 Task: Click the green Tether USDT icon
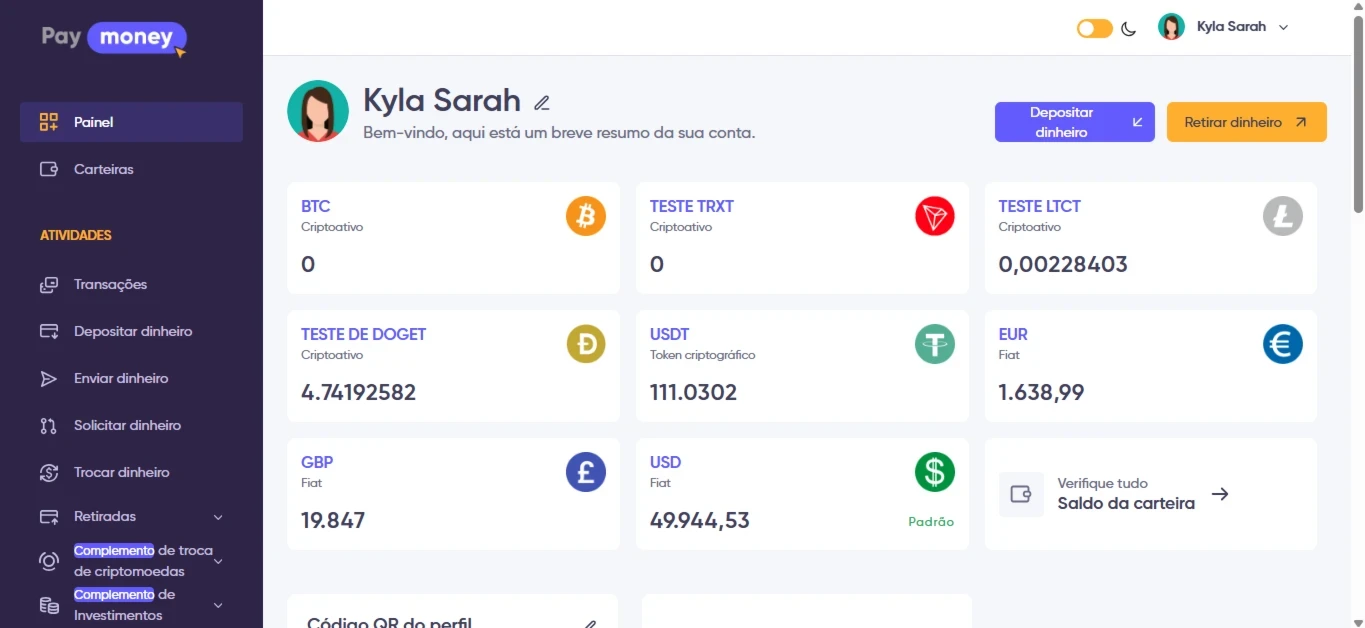(934, 344)
